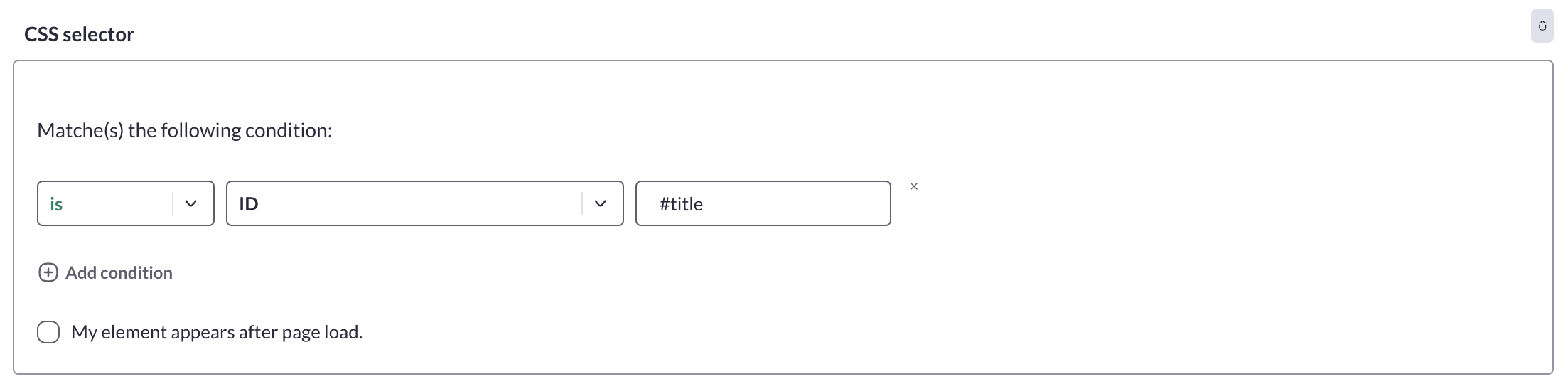Screen dimensions: 1568x384
Task: Click the chevron arrow of the ID dropdown
Action: (x=600, y=203)
